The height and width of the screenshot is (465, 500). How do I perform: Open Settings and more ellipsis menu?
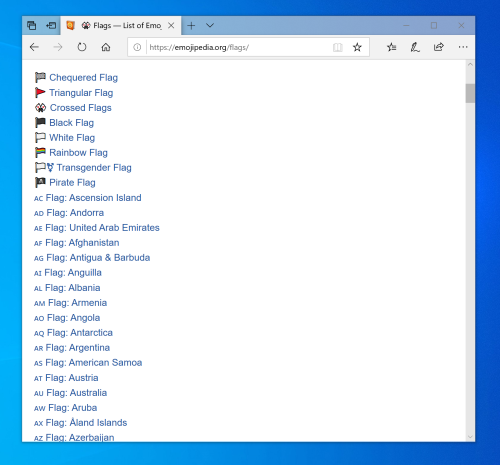[x=463, y=47]
